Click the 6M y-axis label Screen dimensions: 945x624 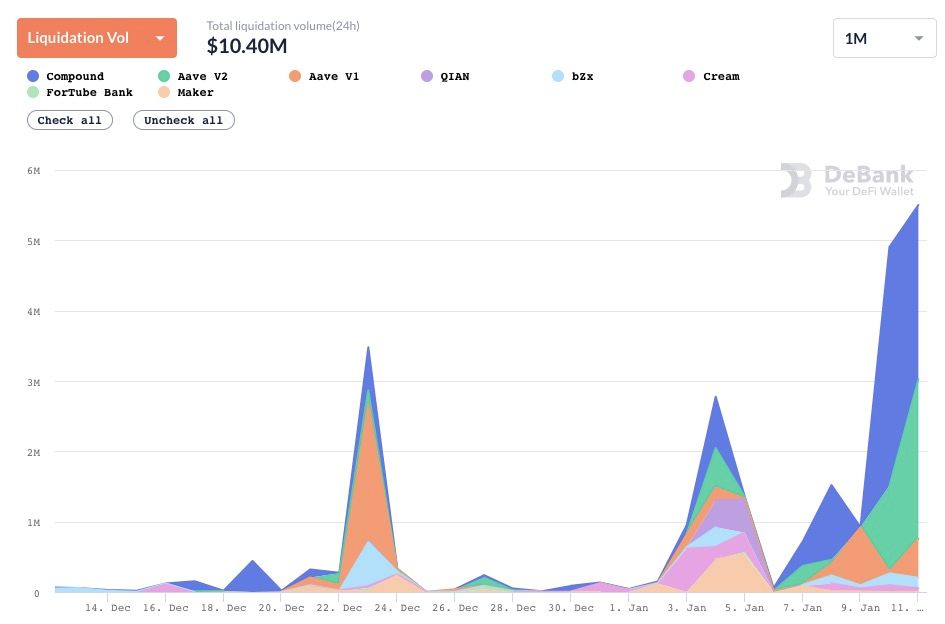pyautogui.click(x=34, y=171)
